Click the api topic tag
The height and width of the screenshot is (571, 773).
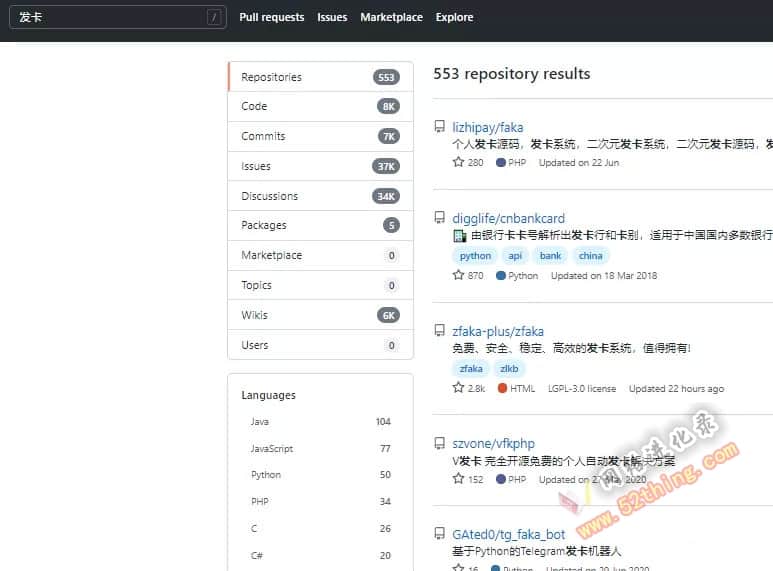coord(515,256)
